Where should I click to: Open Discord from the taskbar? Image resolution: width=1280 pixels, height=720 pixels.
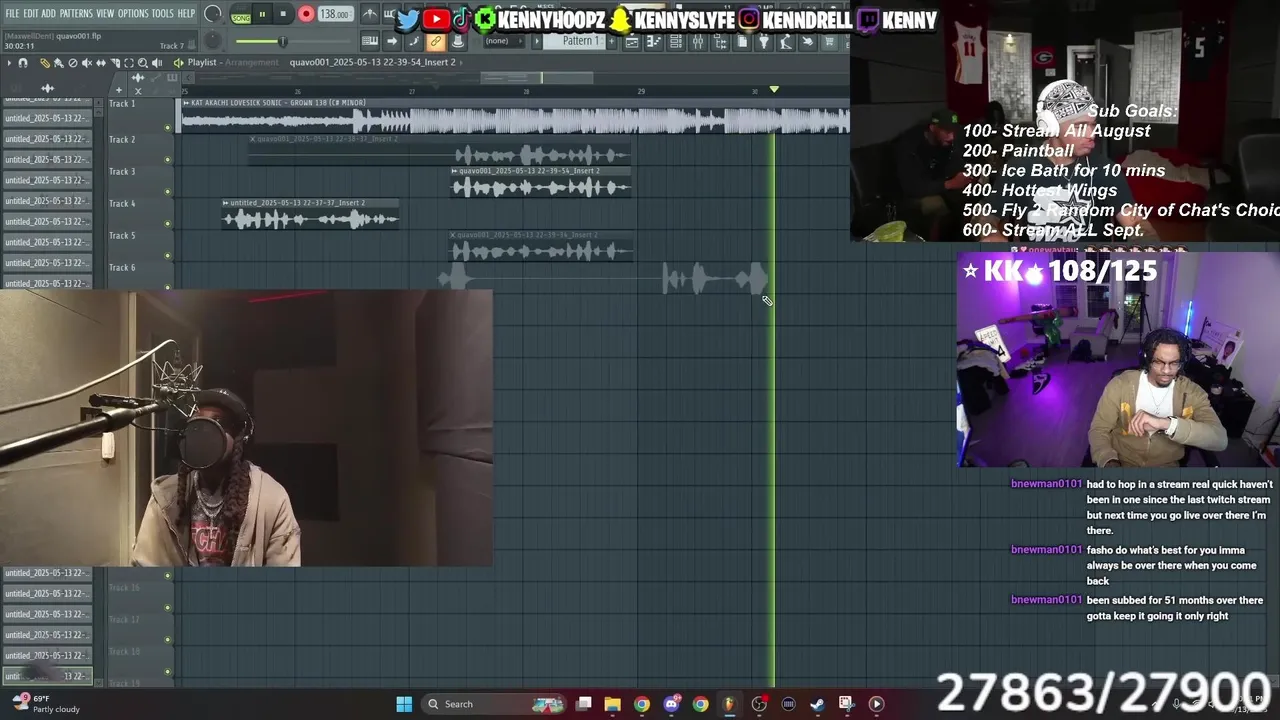coord(671,704)
